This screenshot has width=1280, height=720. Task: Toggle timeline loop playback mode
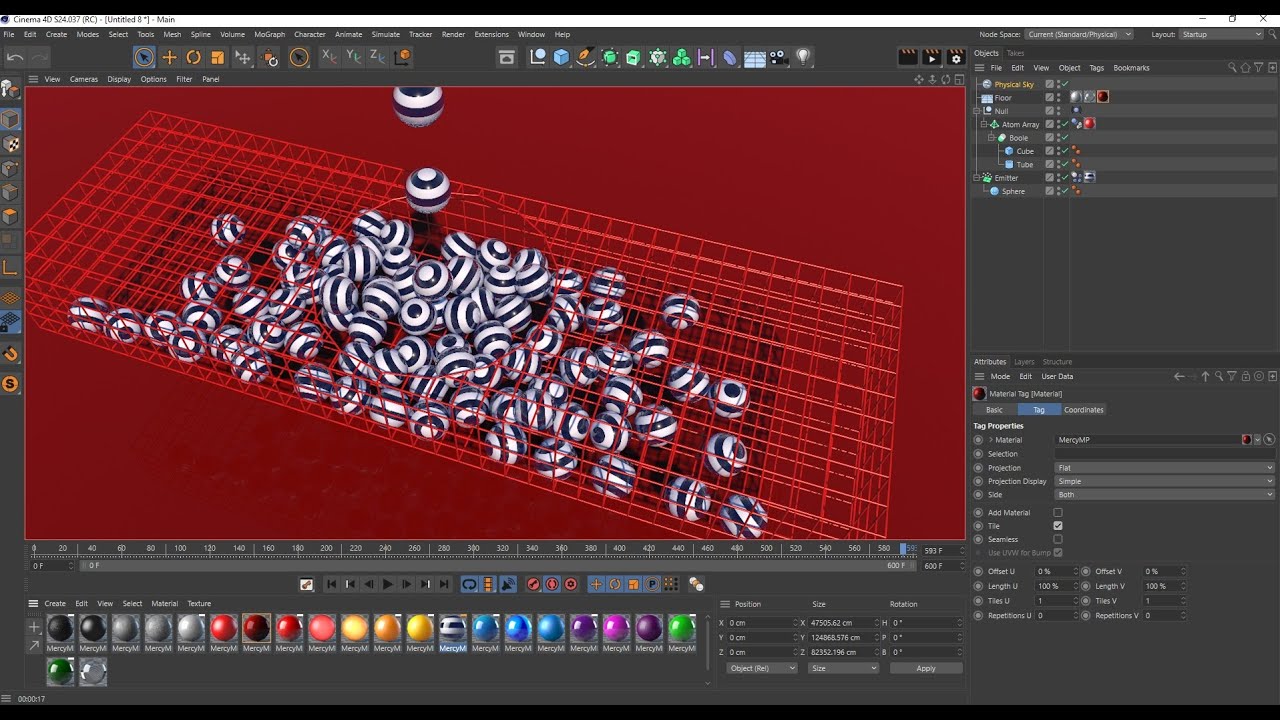(x=469, y=584)
